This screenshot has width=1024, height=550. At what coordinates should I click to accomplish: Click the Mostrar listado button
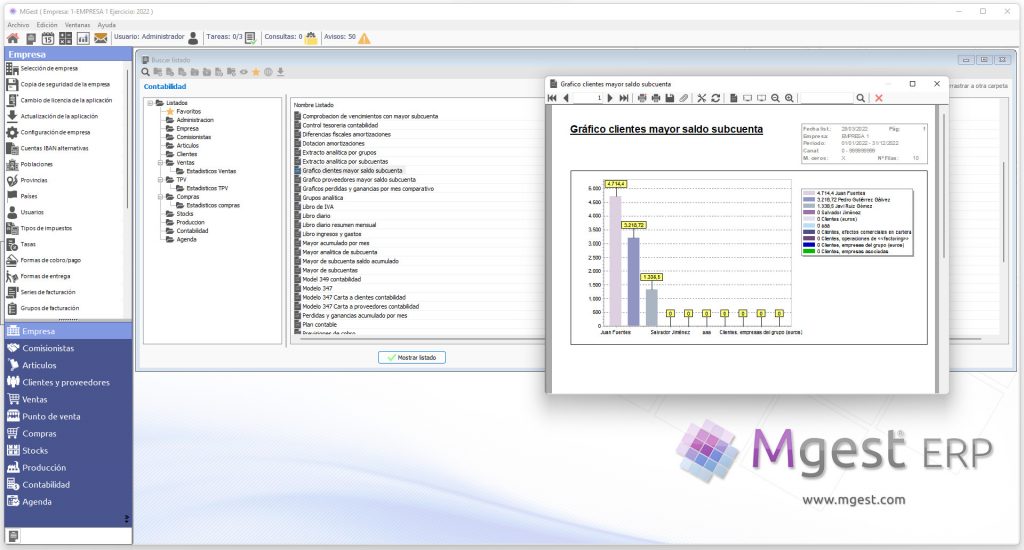411,357
